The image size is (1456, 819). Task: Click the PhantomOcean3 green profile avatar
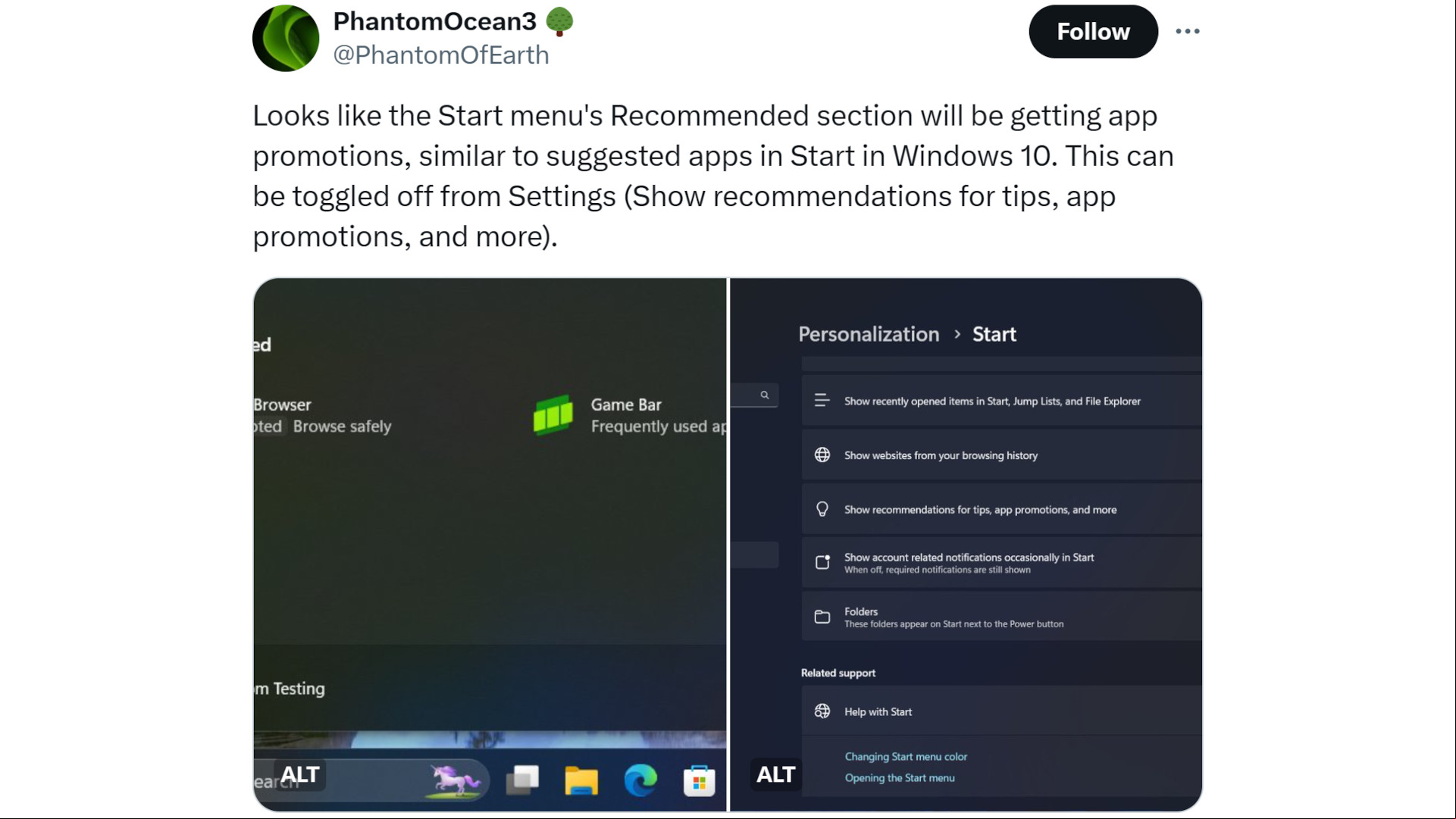(x=286, y=38)
